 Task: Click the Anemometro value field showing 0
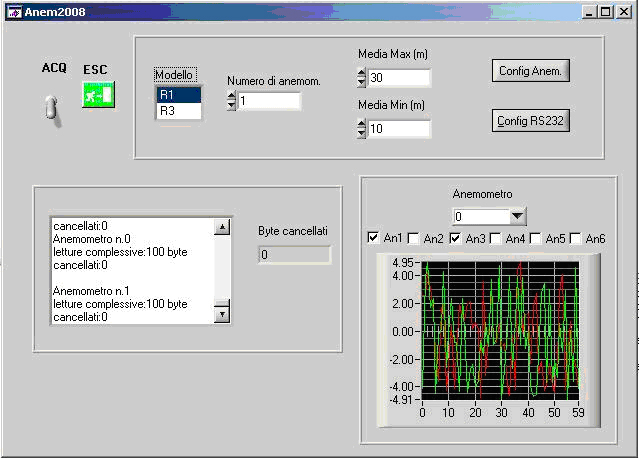point(481,216)
